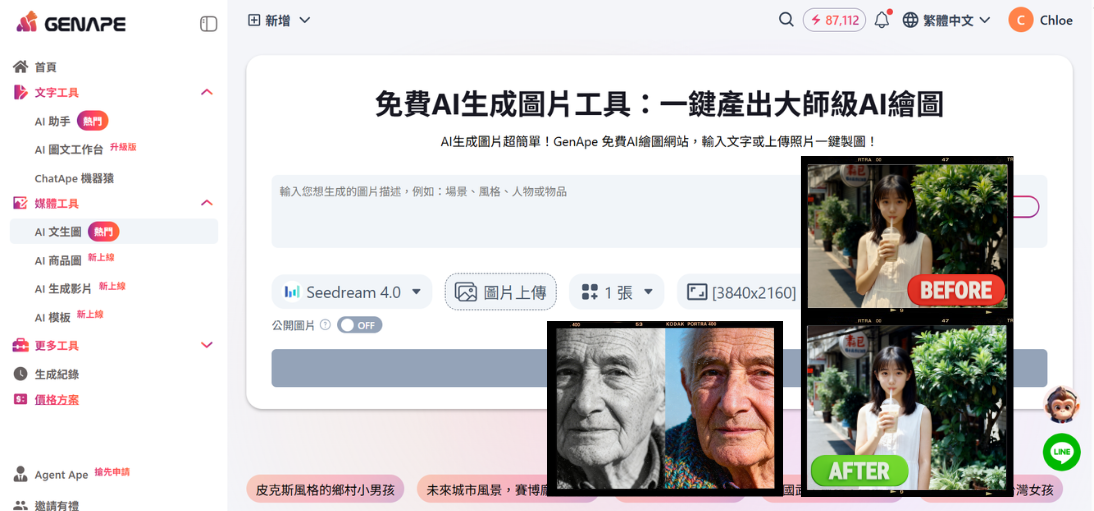Collapse the 媒體工具 section
The width and height of the screenshot is (1094, 511).
click(x=207, y=203)
